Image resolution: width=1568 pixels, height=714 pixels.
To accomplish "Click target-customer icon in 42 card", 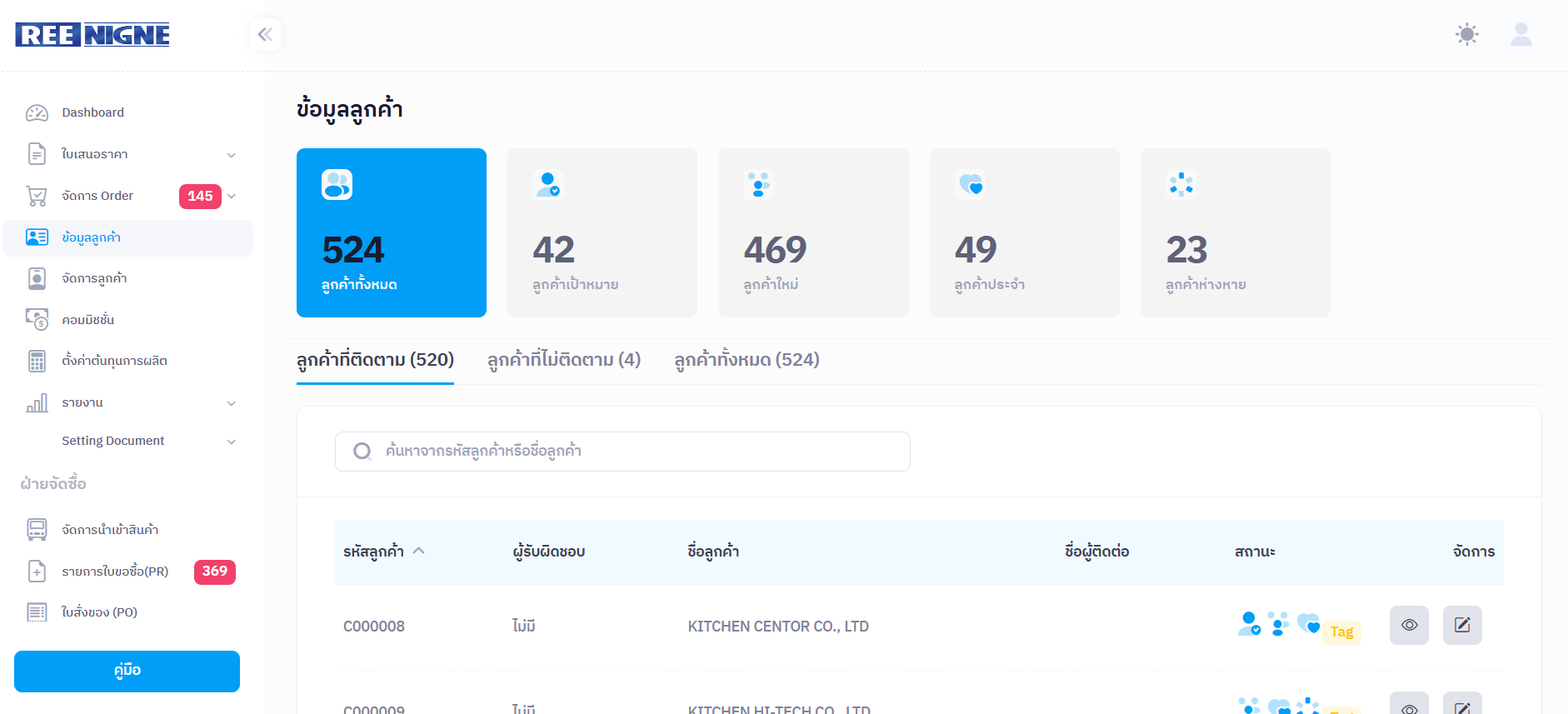I will 548,184.
